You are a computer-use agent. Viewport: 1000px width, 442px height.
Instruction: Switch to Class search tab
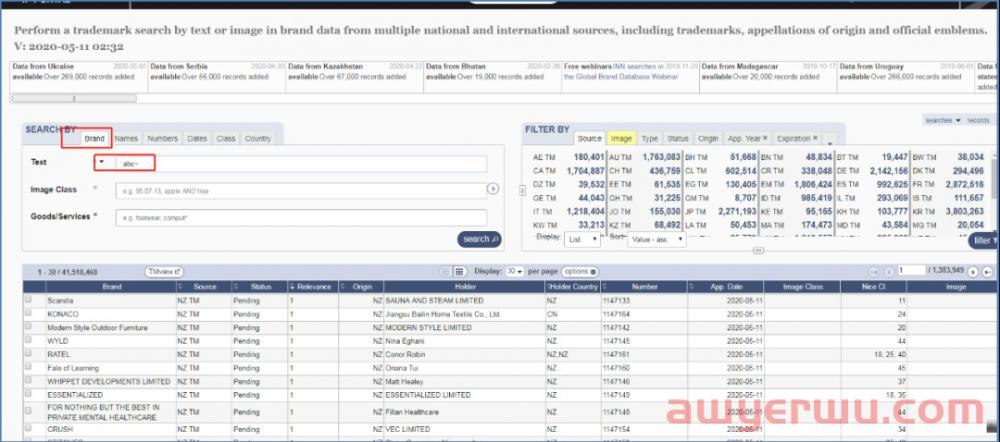point(226,138)
